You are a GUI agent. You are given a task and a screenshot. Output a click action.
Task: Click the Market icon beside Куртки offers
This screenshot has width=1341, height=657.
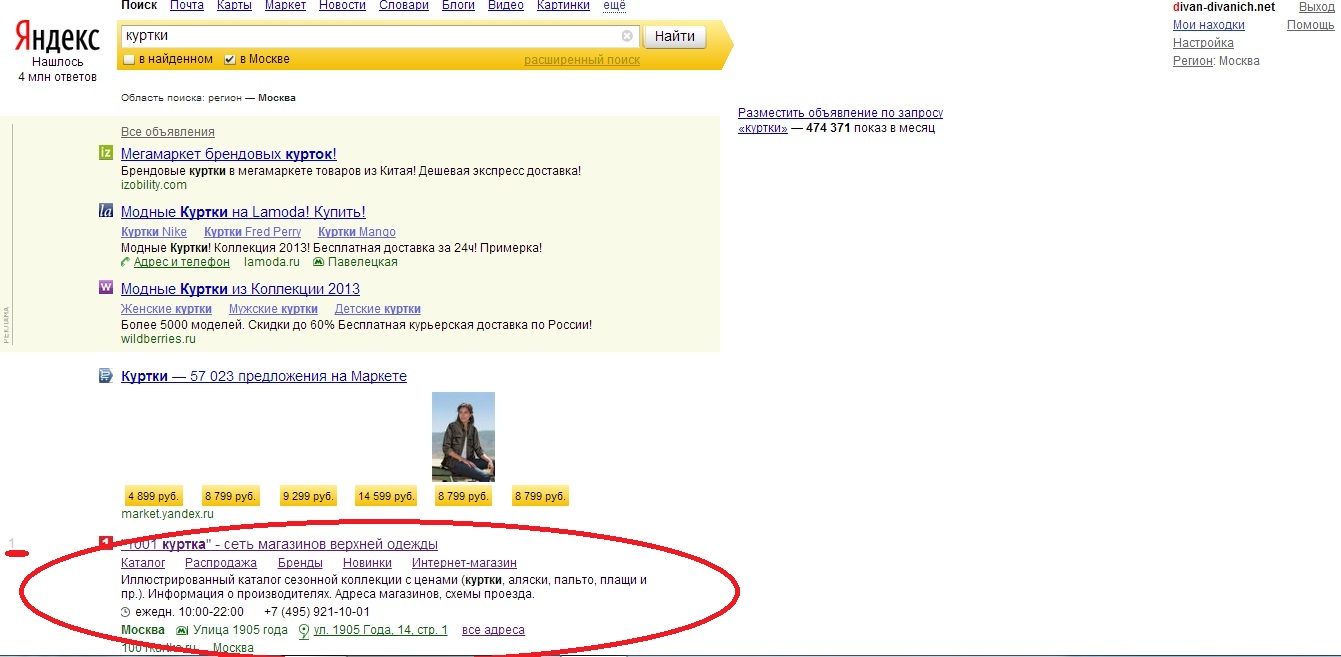105,376
